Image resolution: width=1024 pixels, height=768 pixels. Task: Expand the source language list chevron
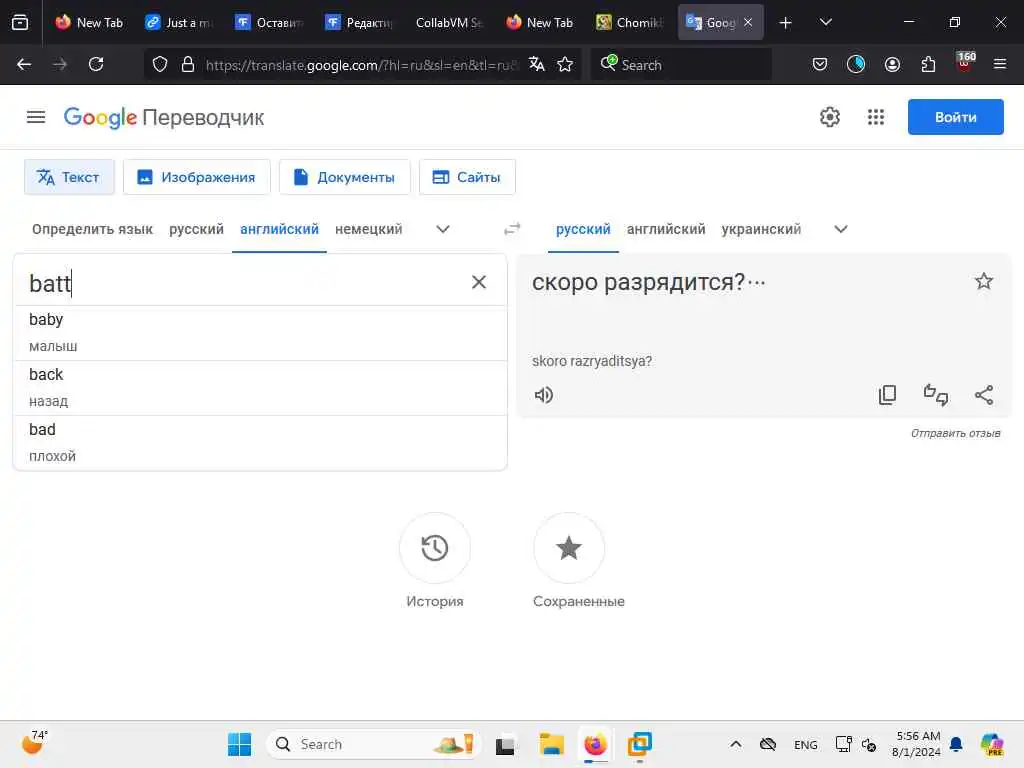tap(443, 229)
